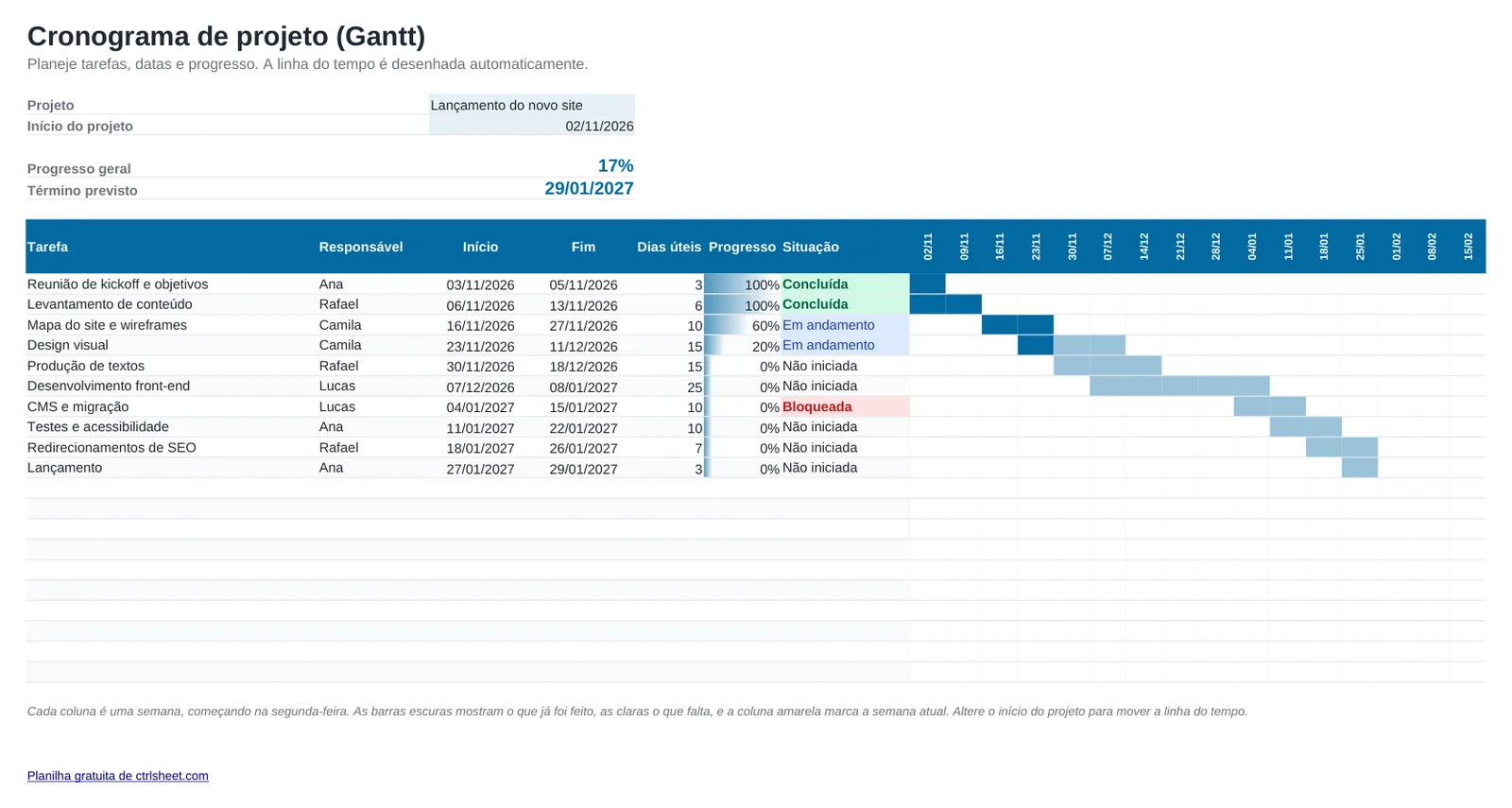Click the 15/02 week column header
The height and width of the screenshot is (808, 1512).
pyautogui.click(x=1468, y=247)
